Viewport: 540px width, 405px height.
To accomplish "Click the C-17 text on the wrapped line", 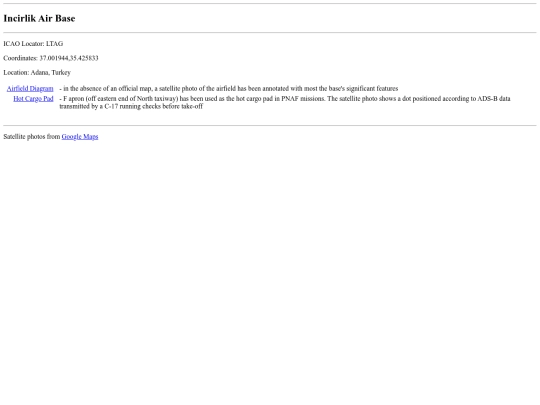I will (111, 106).
